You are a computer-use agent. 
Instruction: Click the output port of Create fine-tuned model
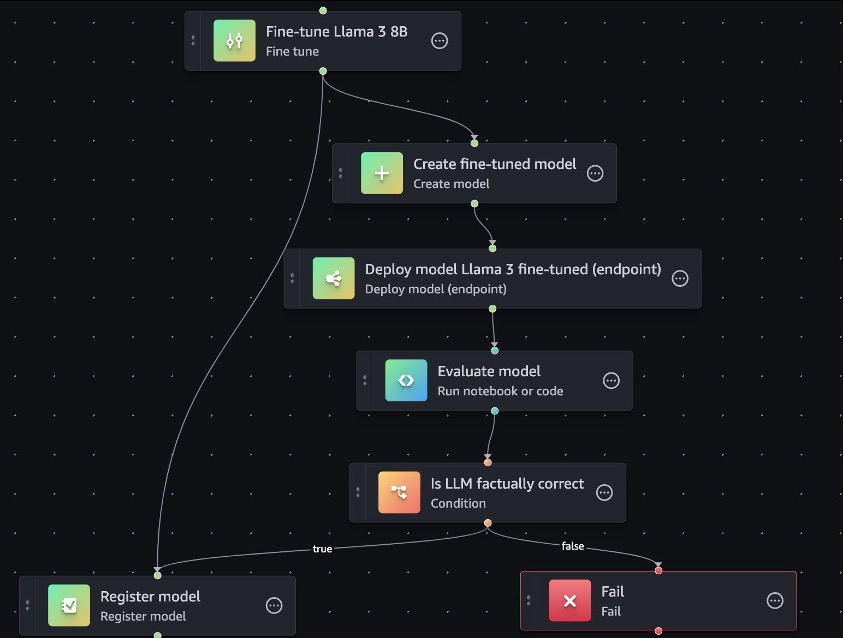click(x=474, y=204)
